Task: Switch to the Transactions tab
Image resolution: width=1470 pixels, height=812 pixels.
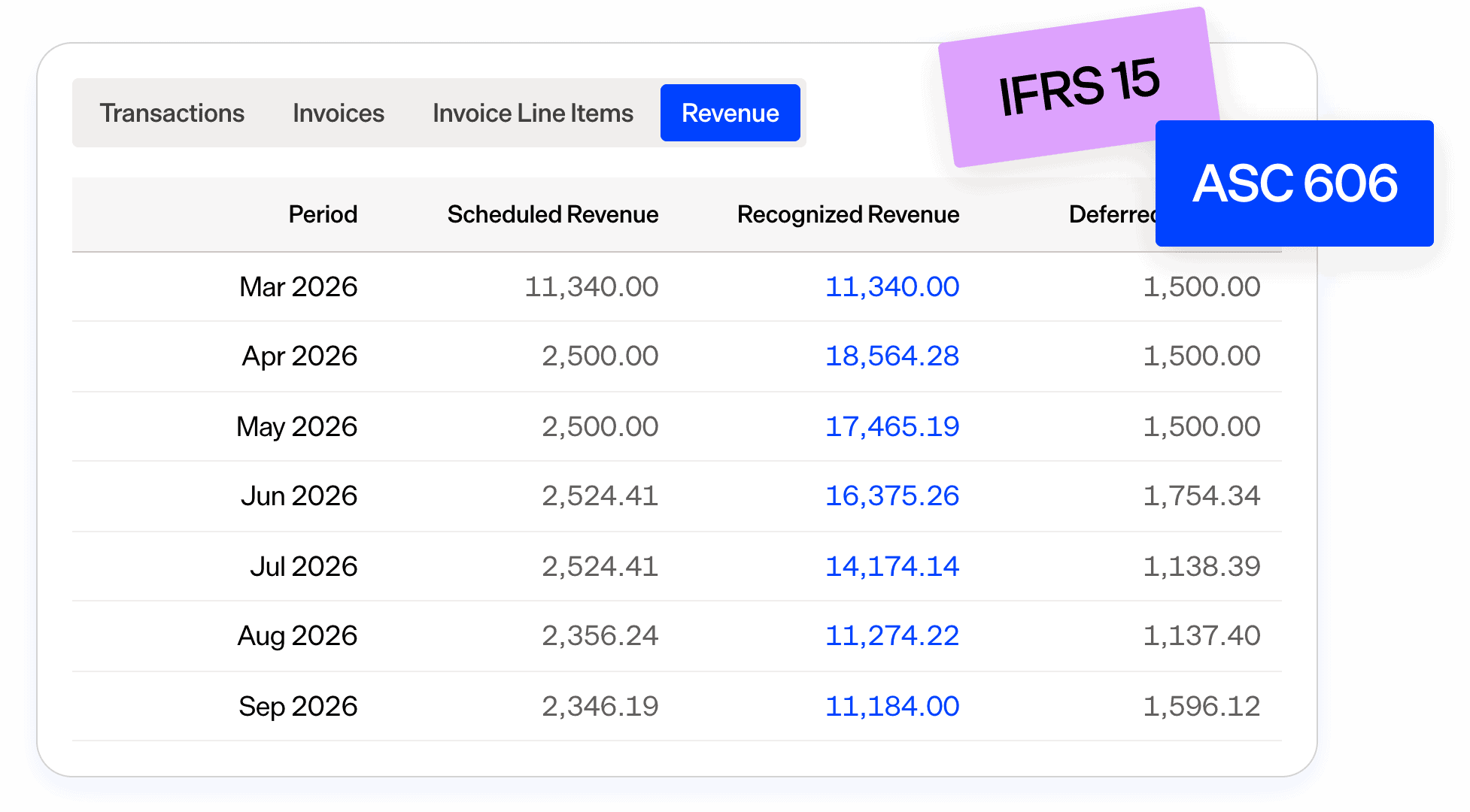Action: coord(172,113)
